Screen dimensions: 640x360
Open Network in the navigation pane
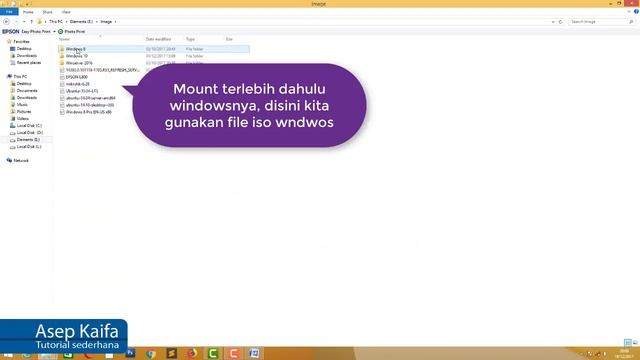click(x=20, y=160)
